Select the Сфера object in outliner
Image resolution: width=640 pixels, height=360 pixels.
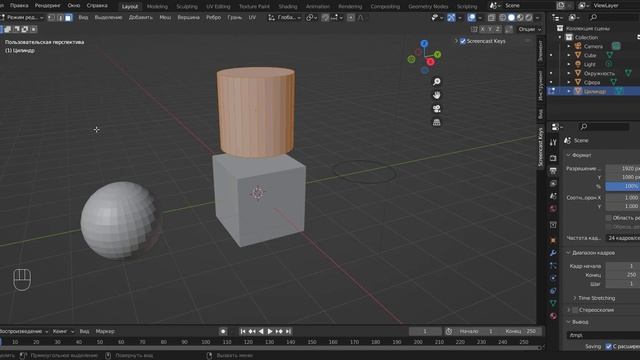click(592, 82)
